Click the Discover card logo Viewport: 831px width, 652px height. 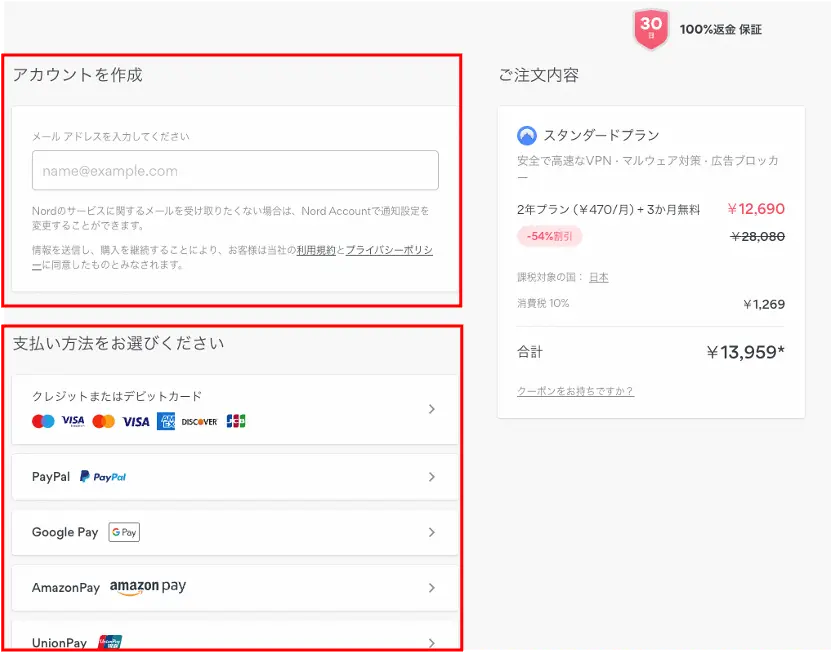(x=199, y=422)
